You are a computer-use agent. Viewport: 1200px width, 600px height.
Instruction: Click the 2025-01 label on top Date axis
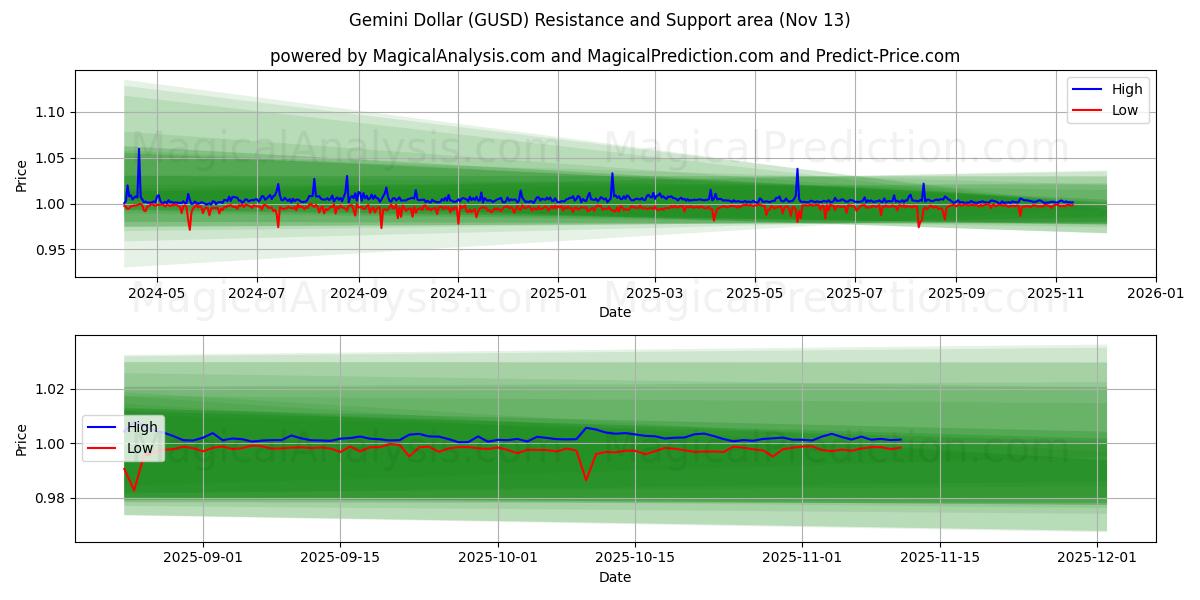[x=561, y=293]
